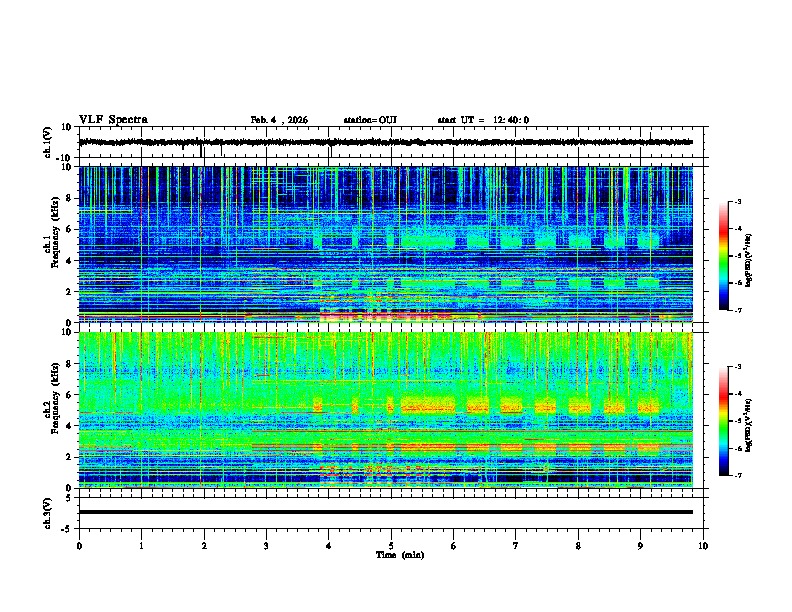Click the time axis tick label "3"

266,546
